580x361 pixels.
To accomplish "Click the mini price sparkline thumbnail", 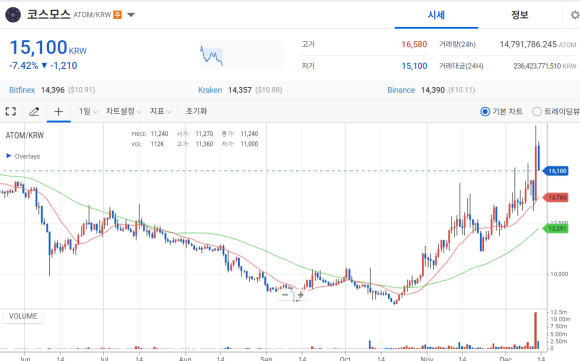I will tap(242, 55).
